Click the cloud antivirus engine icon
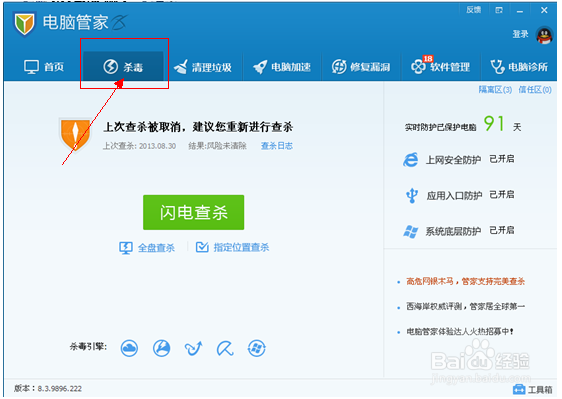562x399 pixels. (129, 348)
